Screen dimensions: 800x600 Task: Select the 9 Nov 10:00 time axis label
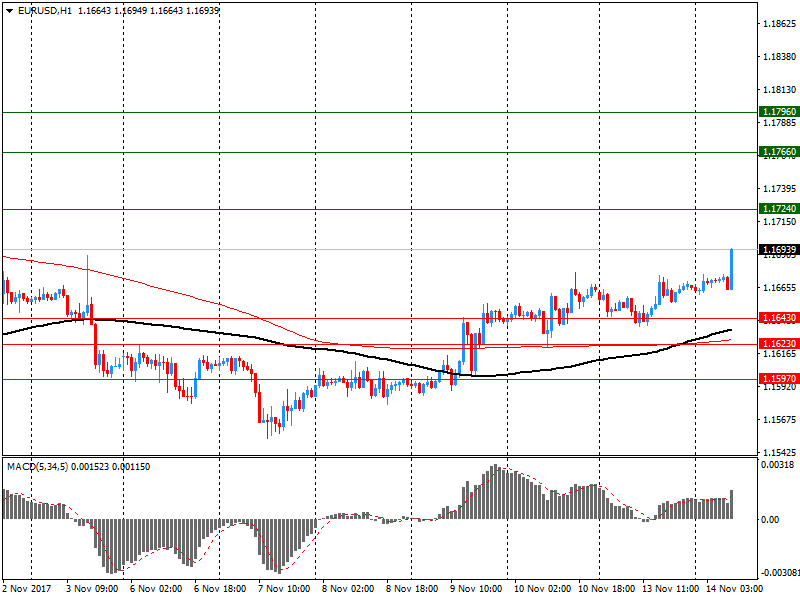[x=476, y=589]
